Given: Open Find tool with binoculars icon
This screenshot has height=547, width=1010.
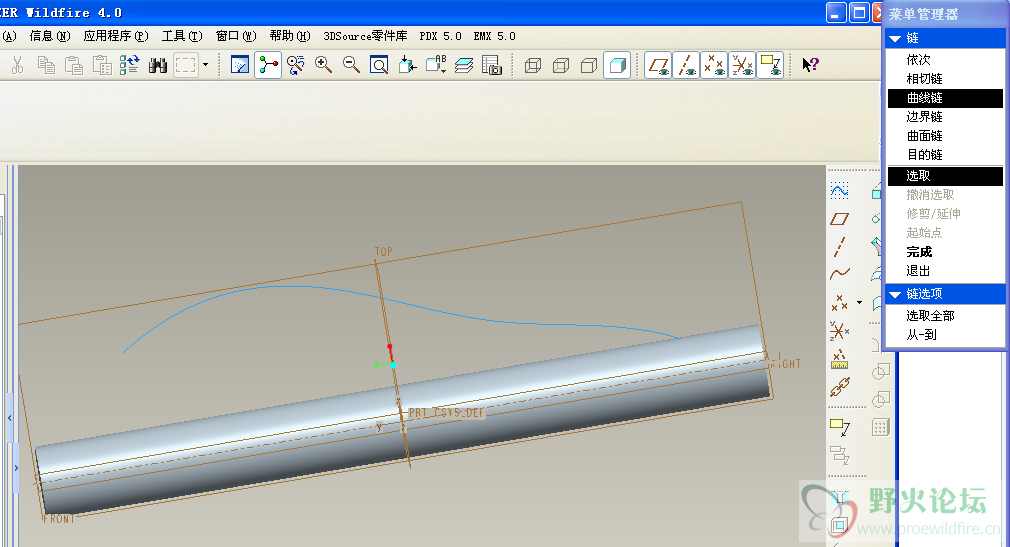Looking at the screenshot, I should 158,65.
